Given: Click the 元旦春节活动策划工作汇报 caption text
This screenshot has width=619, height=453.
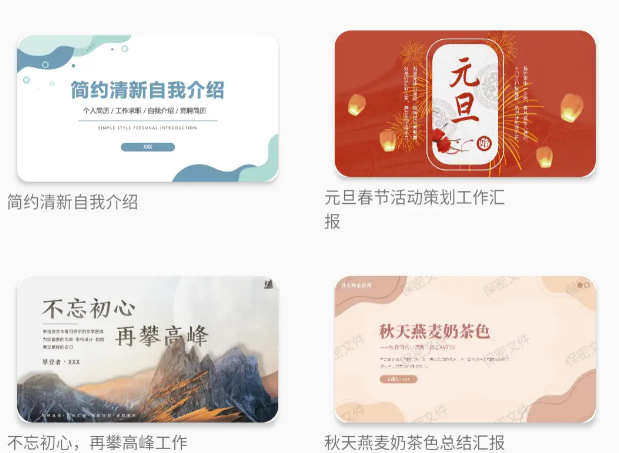Looking at the screenshot, I should [x=415, y=209].
